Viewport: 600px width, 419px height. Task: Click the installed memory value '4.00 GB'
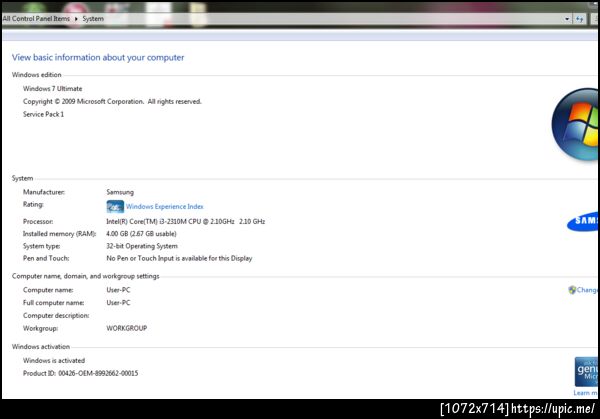(x=141, y=233)
